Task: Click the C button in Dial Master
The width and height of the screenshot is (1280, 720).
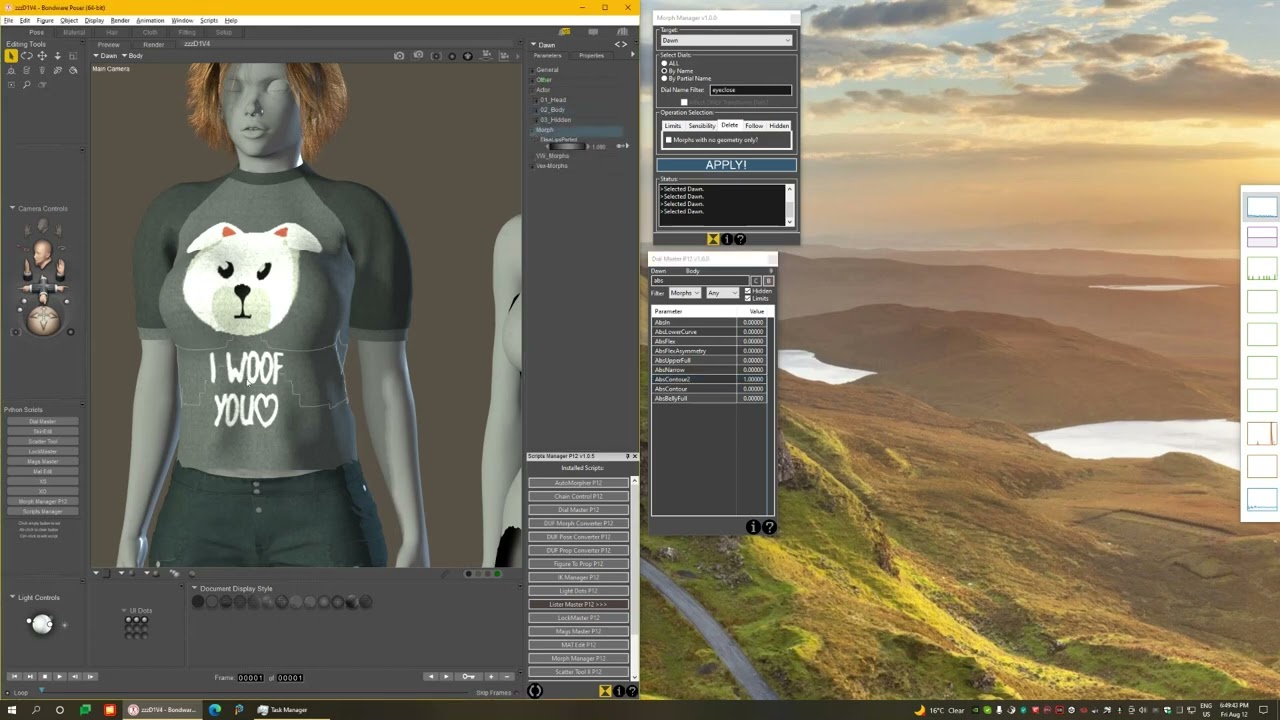Action: click(x=756, y=281)
